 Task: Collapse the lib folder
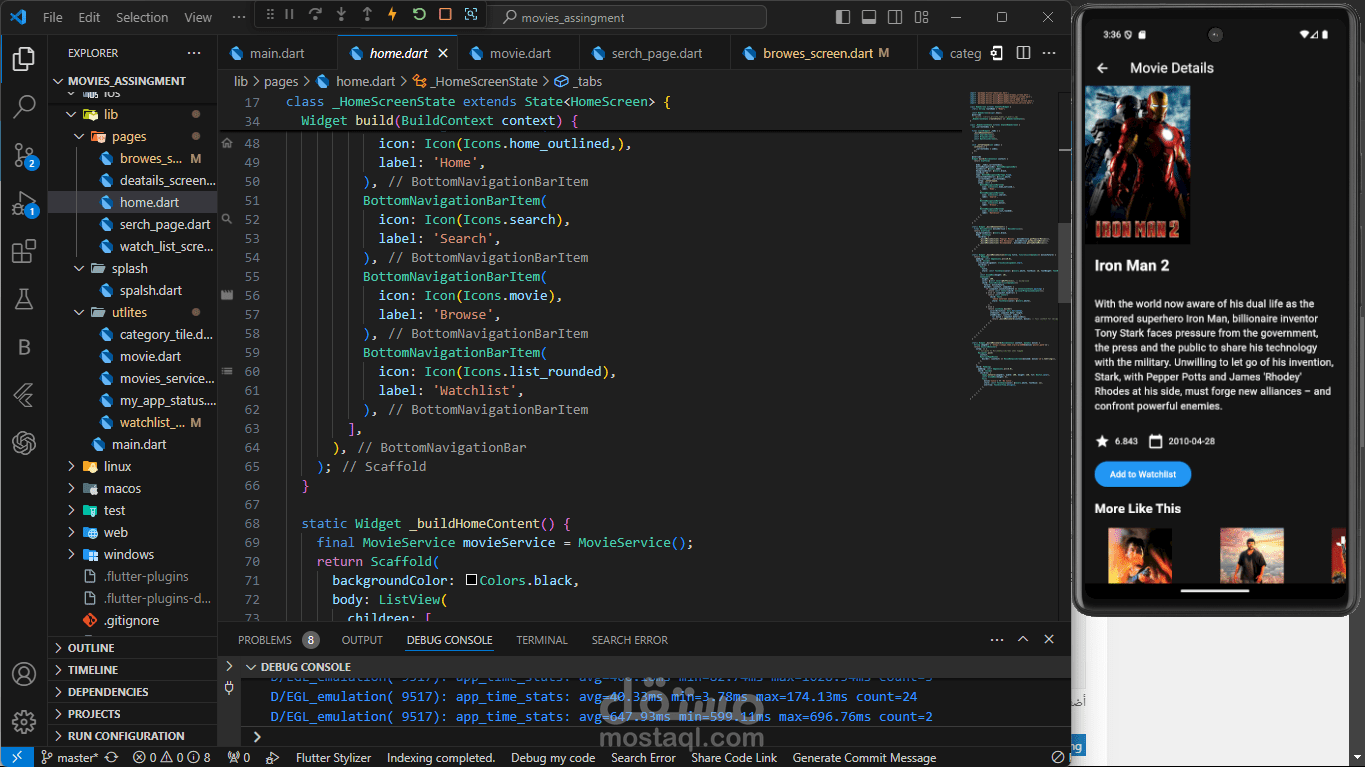110,114
